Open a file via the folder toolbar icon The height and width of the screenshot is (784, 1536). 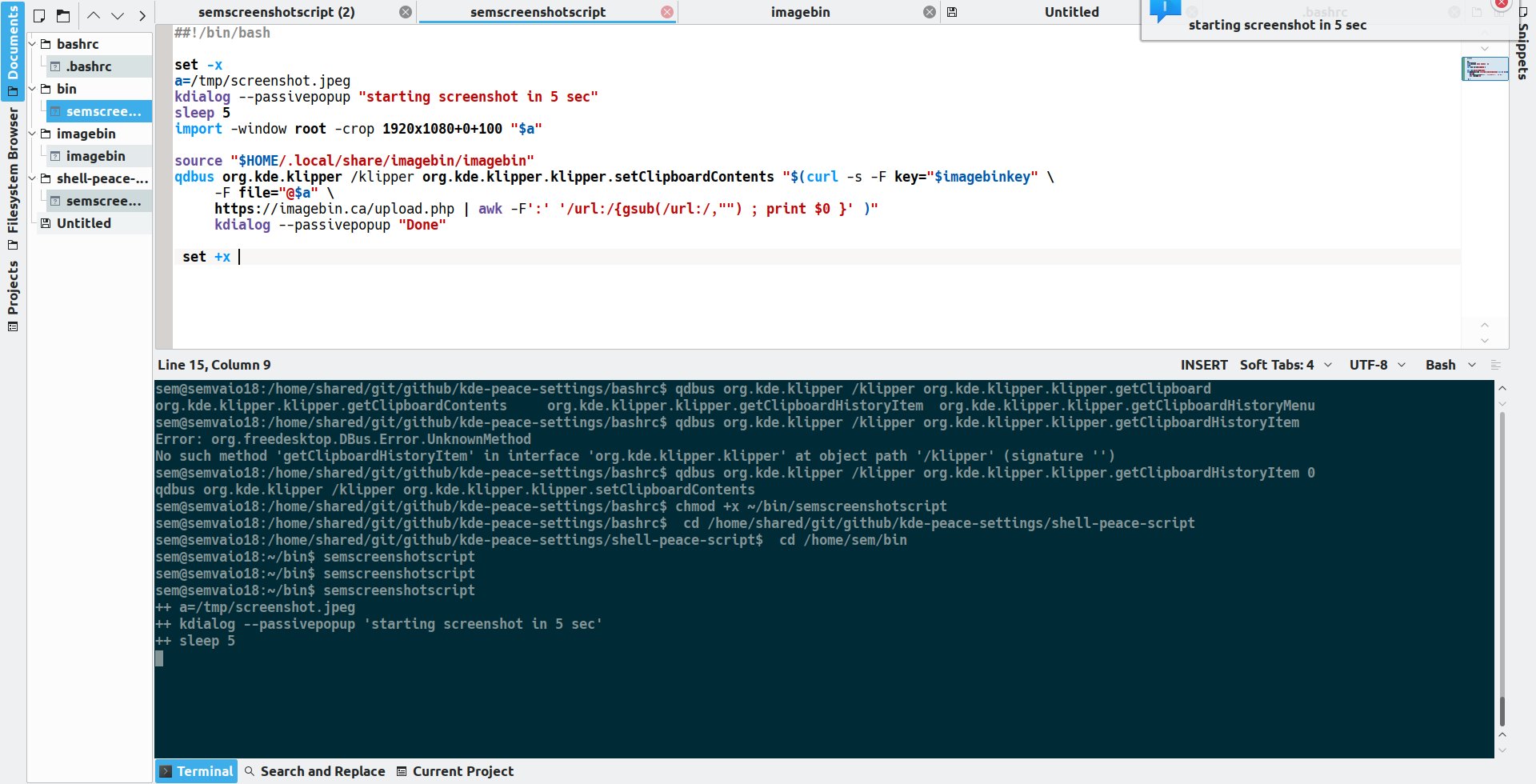pyautogui.click(x=64, y=15)
